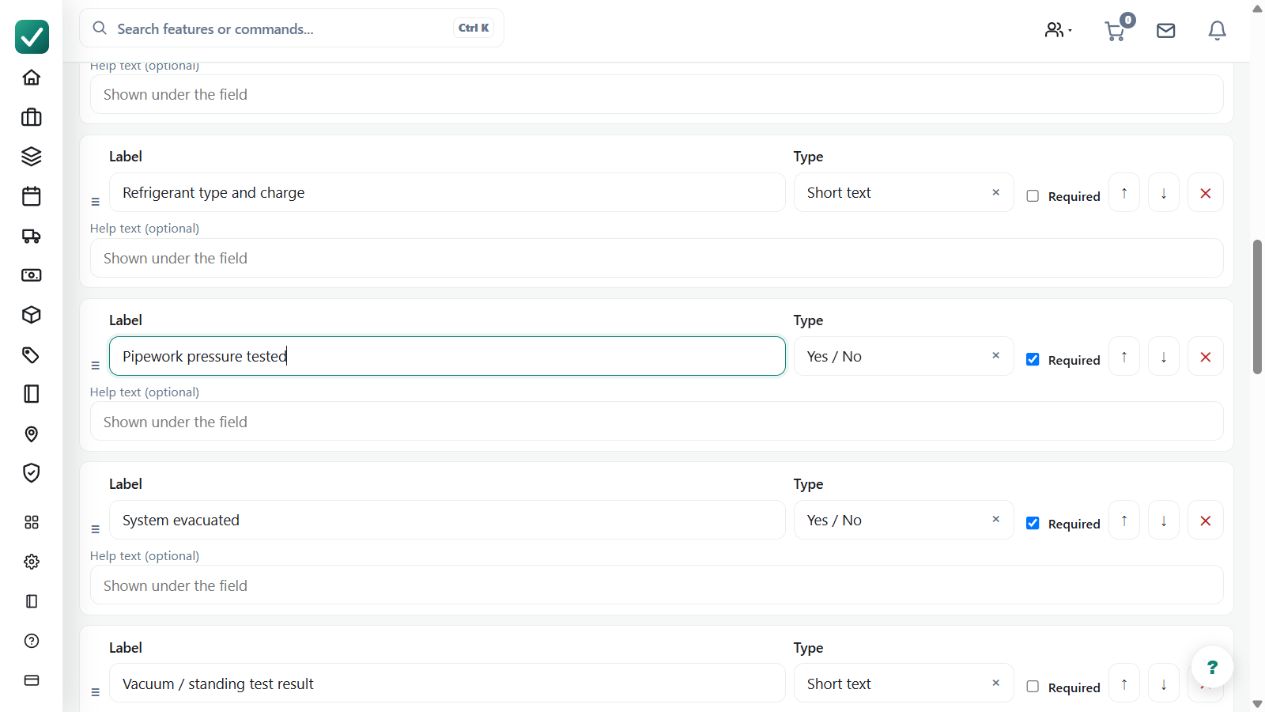Image resolution: width=1265 pixels, height=712 pixels.
Task: Open the users menu in header
Action: pos(1058,30)
